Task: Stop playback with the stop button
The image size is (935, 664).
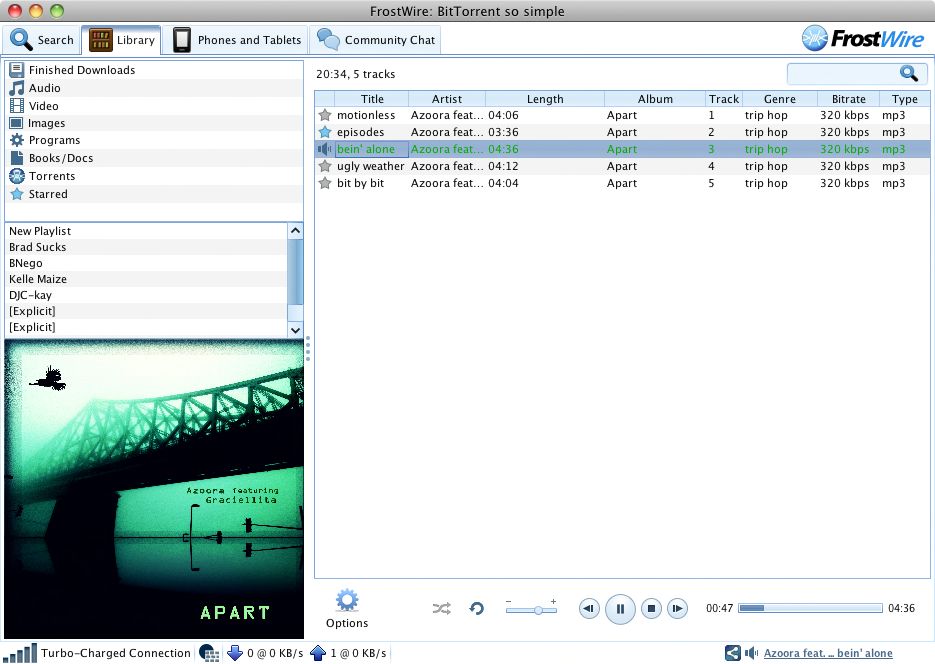Action: 650,608
